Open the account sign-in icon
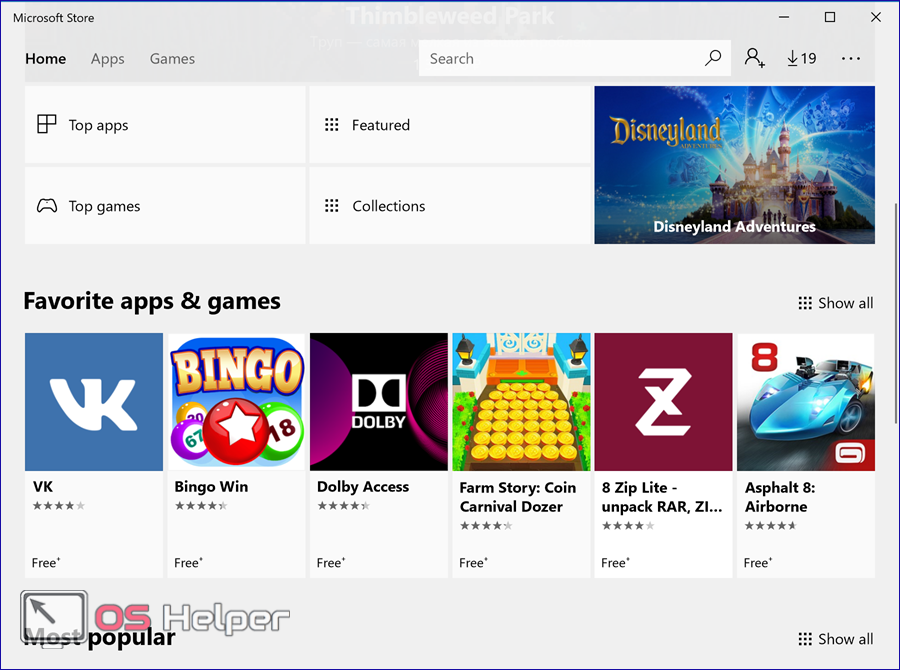Screen dimensions: 900x670 point(754,58)
